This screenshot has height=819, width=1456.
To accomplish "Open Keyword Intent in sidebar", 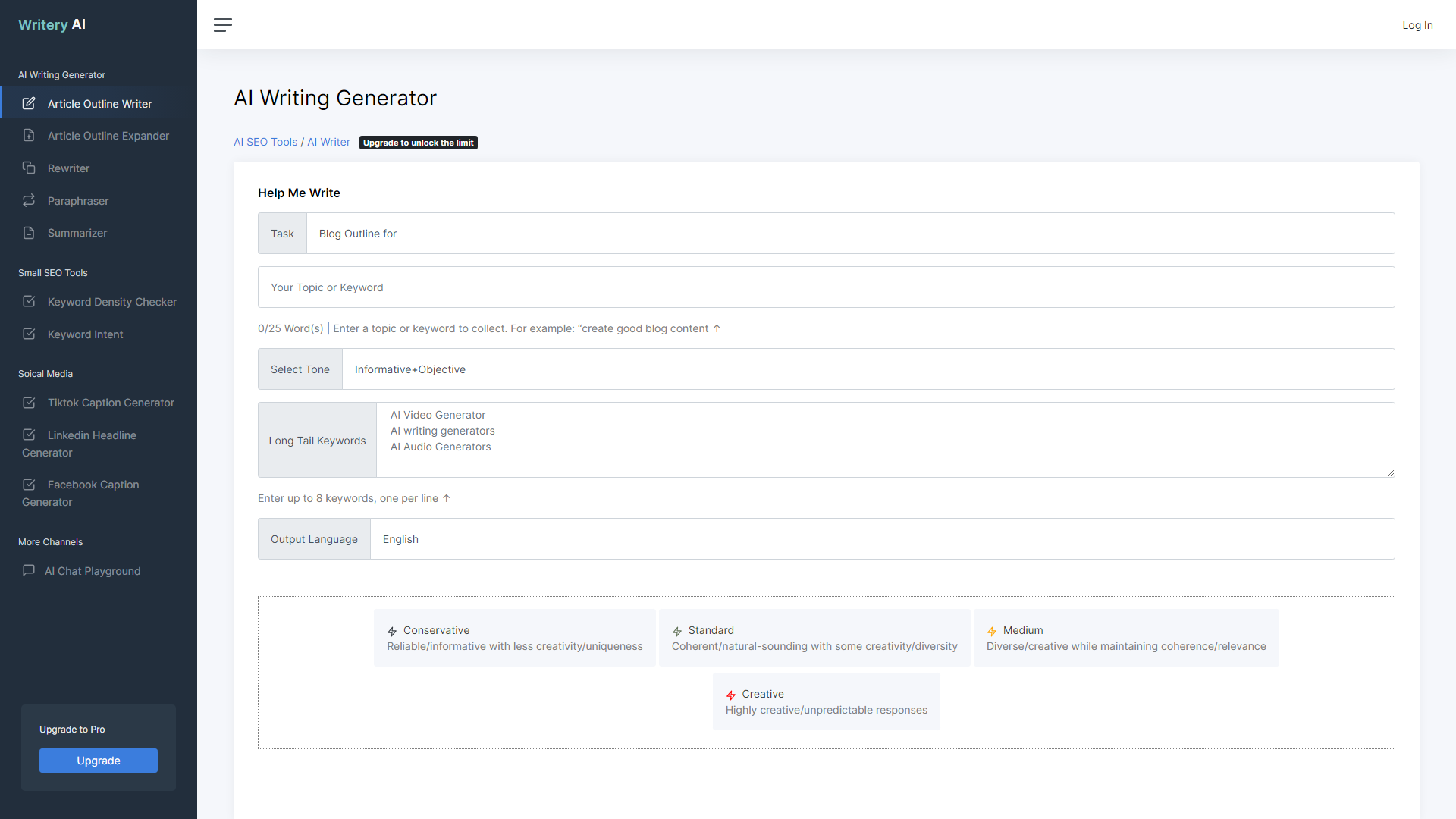I will (x=85, y=334).
